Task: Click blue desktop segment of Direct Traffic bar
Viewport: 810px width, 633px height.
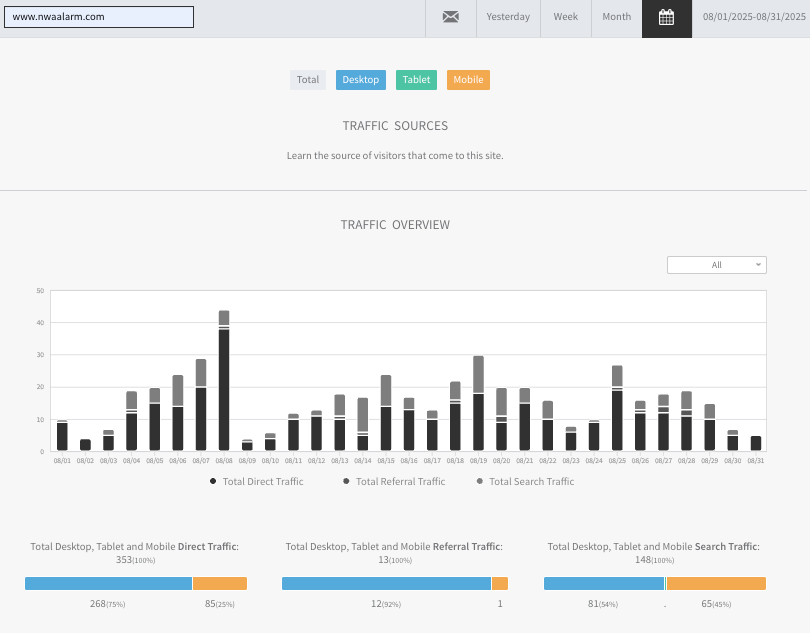Action: click(x=108, y=583)
